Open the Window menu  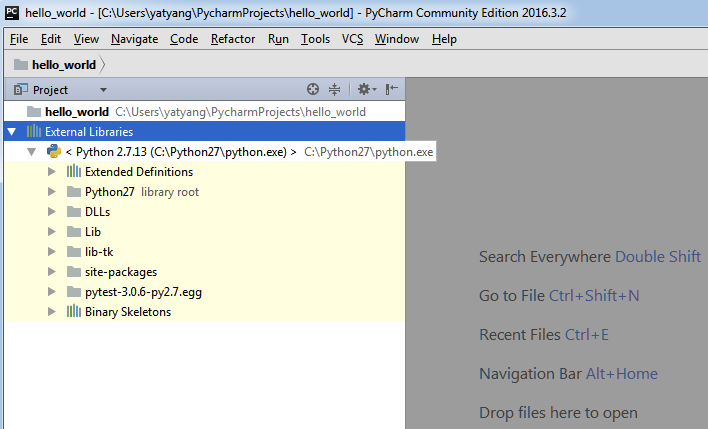pyautogui.click(x=397, y=39)
